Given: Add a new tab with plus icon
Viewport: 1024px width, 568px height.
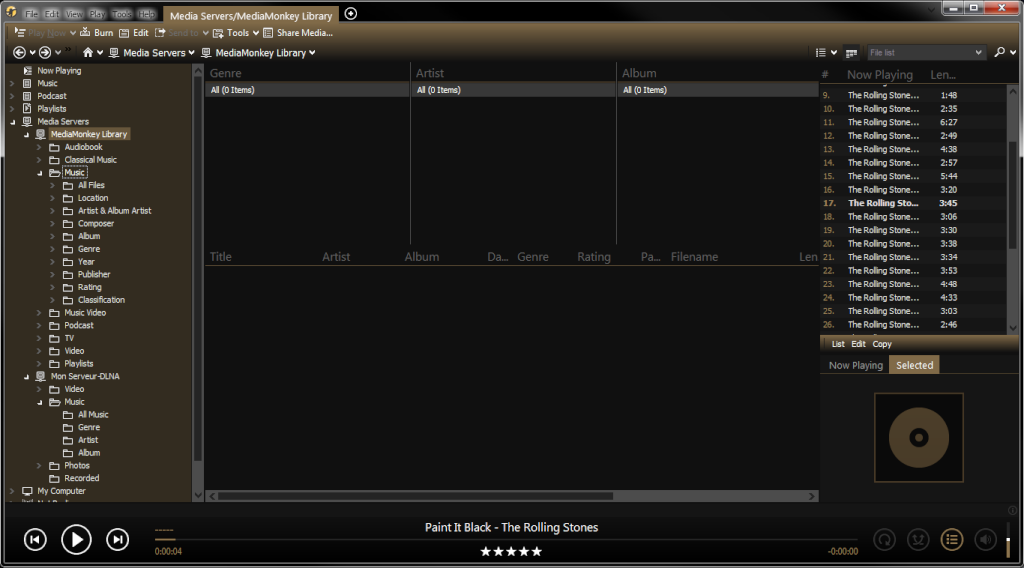Looking at the screenshot, I should coord(351,14).
